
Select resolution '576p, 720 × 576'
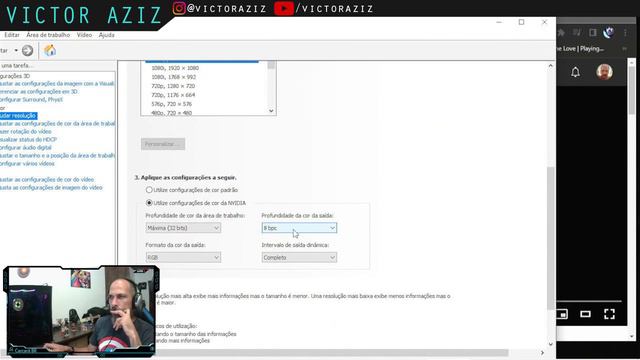(x=171, y=104)
